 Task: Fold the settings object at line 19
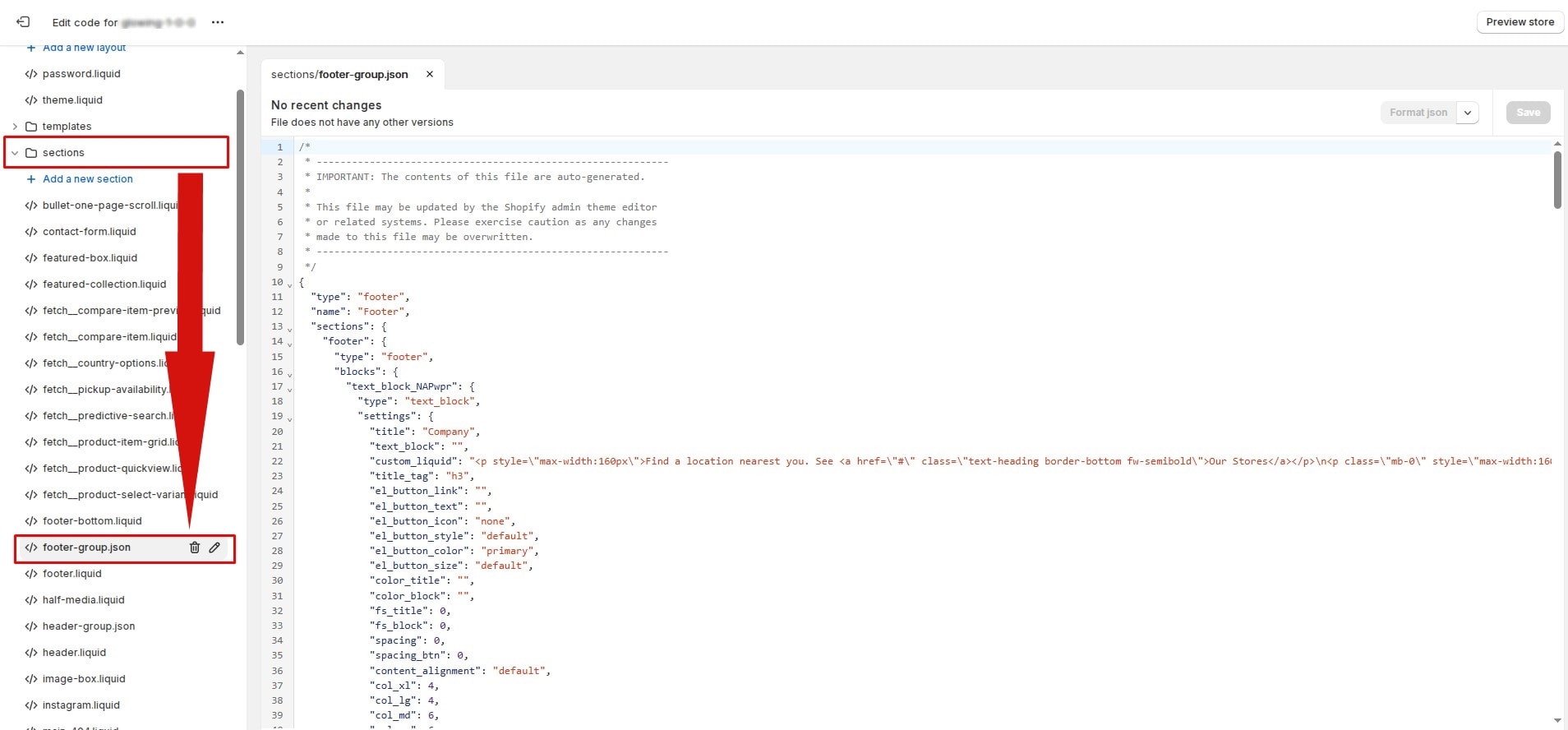pos(289,418)
